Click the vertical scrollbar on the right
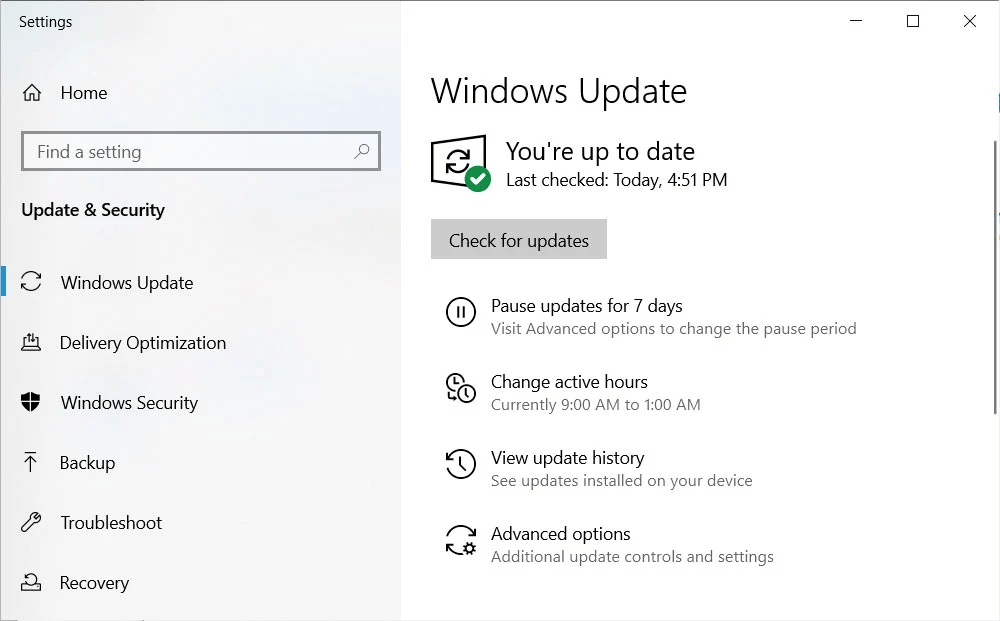 [x=995, y=277]
